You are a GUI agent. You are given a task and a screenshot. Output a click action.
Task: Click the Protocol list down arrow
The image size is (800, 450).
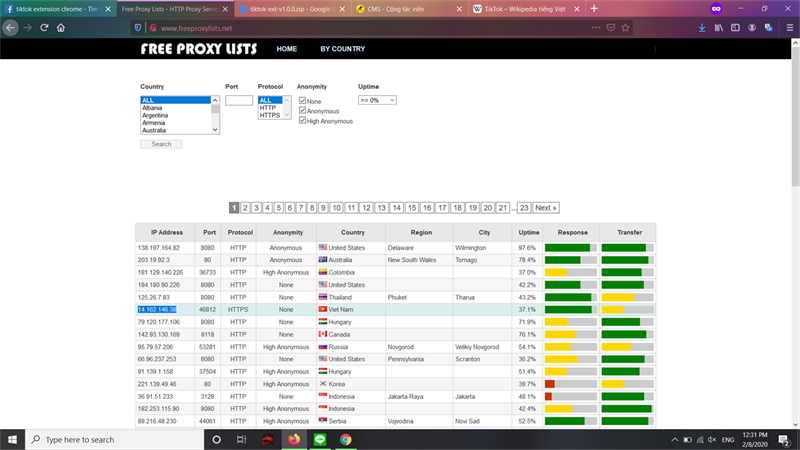point(287,115)
